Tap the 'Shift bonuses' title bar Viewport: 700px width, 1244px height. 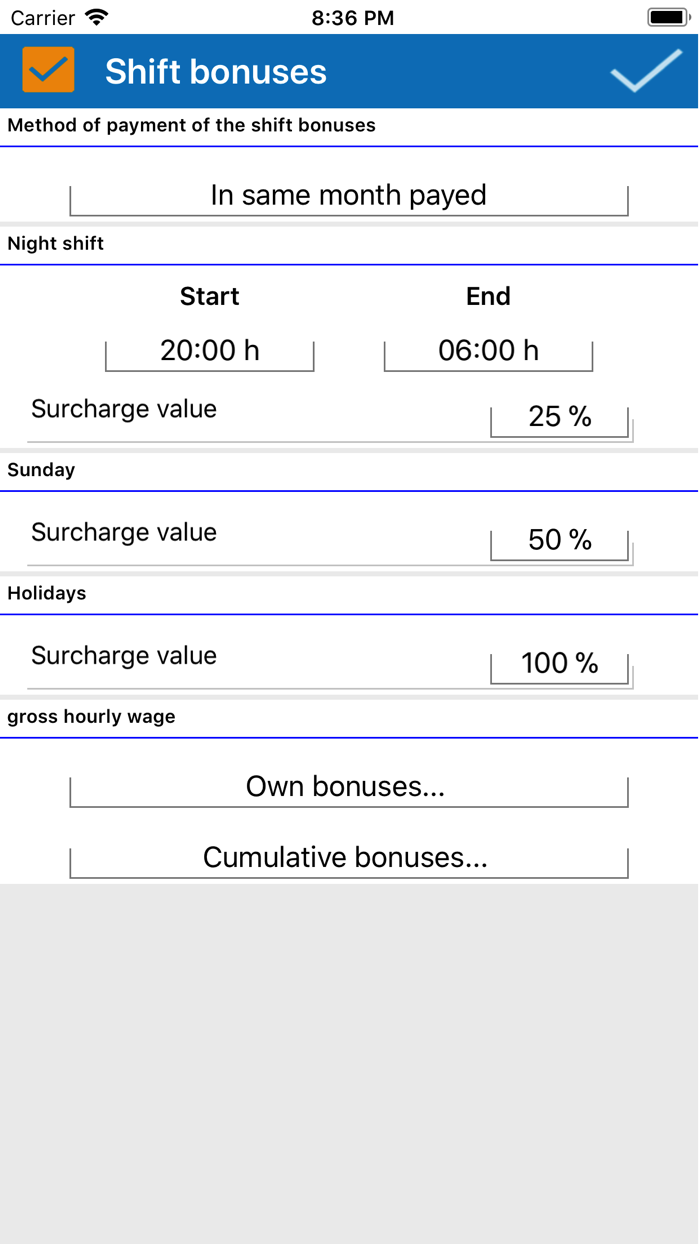(x=217, y=70)
